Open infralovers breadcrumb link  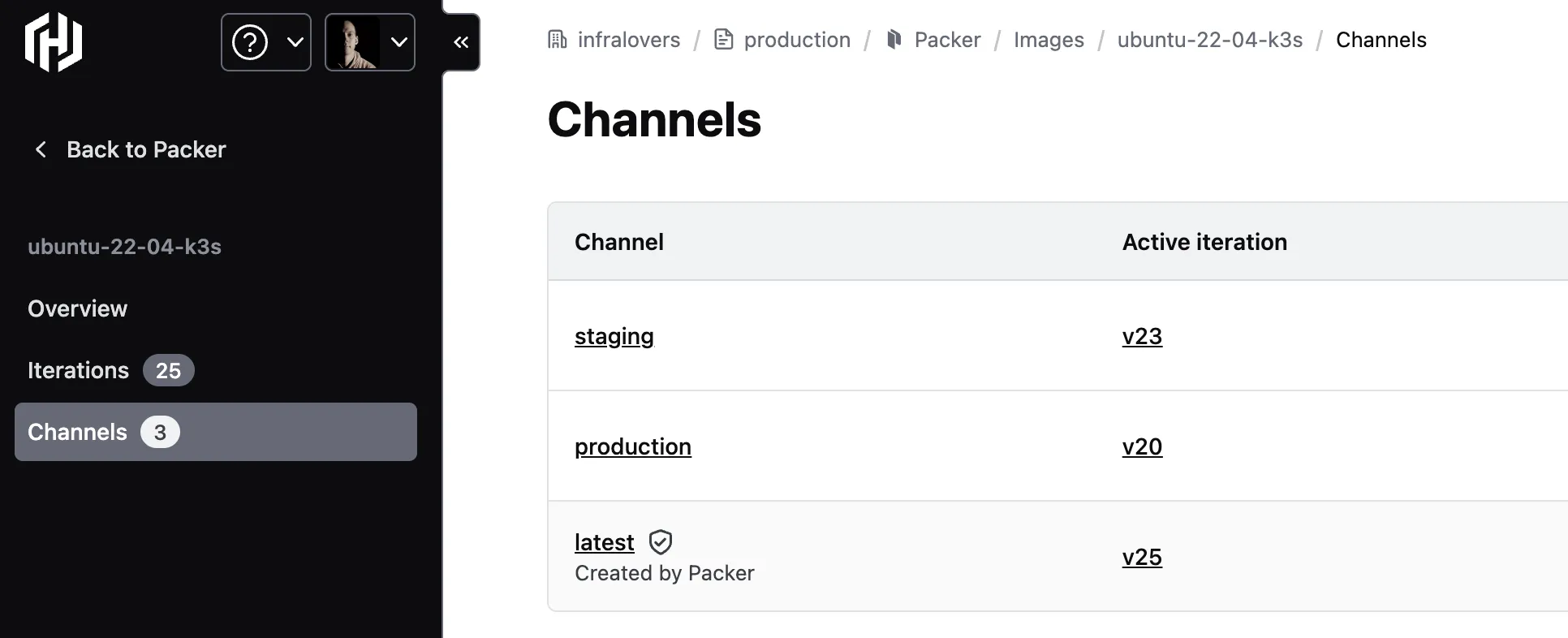pos(629,40)
